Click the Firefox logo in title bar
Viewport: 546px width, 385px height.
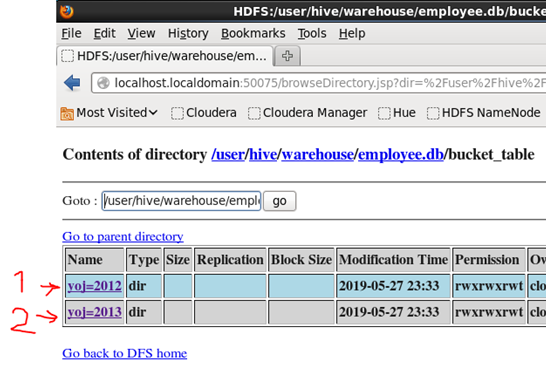pos(67,11)
